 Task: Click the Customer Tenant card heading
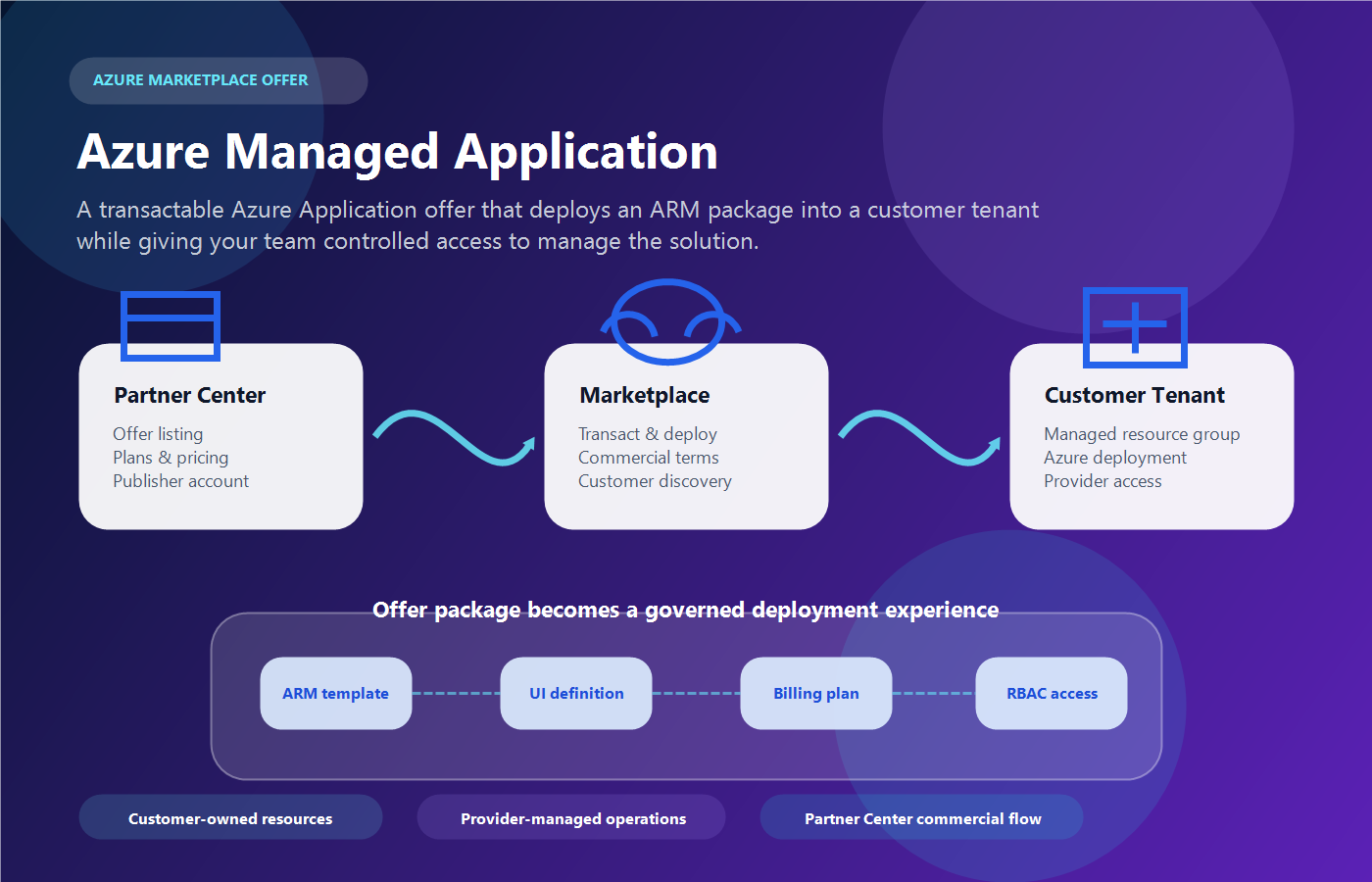click(x=1135, y=395)
